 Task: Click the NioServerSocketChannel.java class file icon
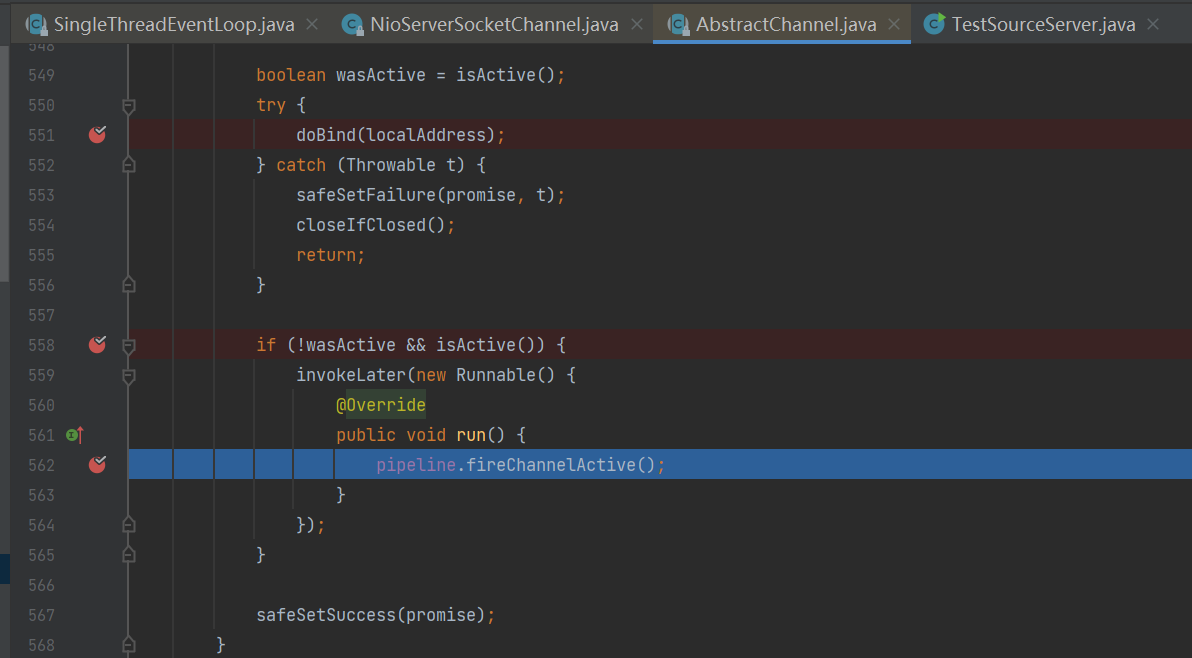click(352, 24)
